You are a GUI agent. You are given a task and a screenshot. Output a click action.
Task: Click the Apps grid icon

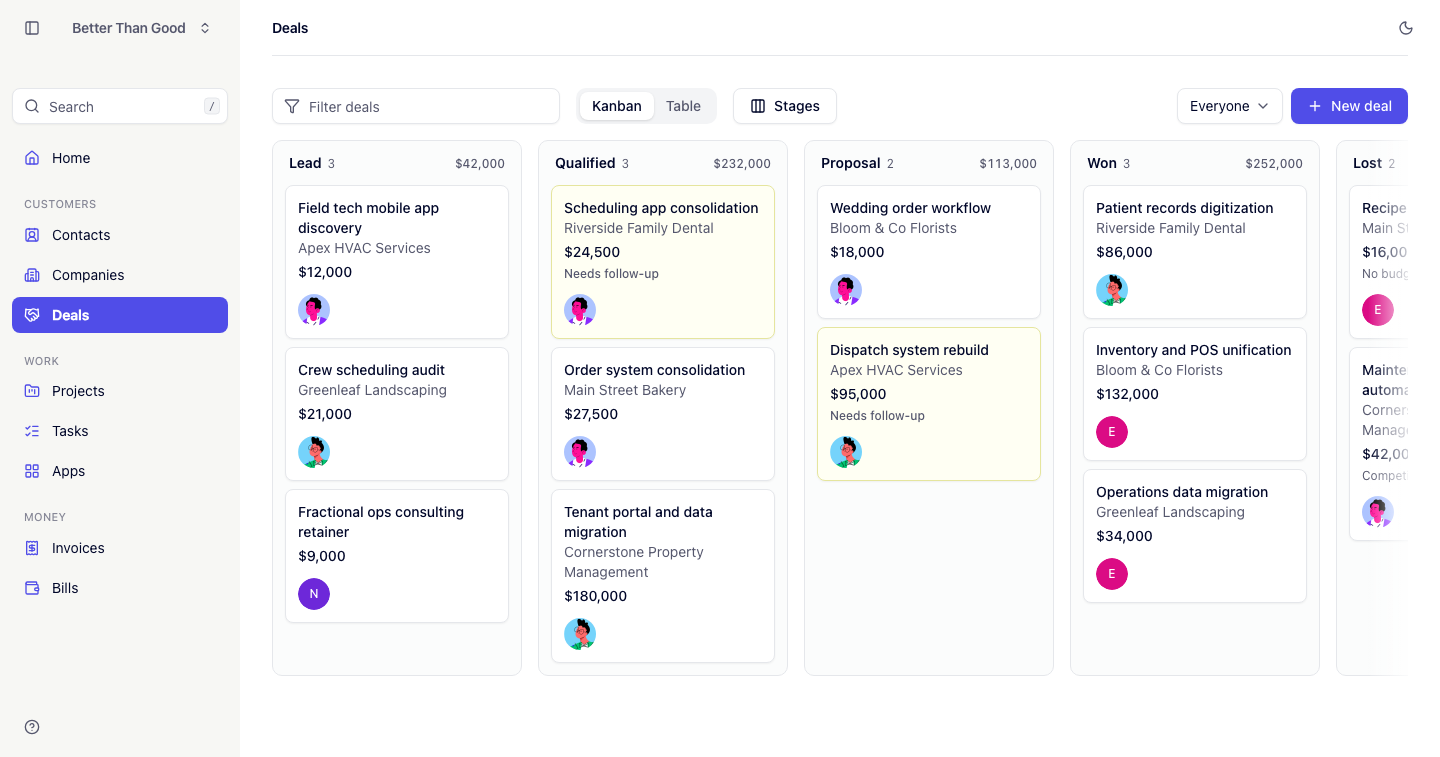click(32, 471)
